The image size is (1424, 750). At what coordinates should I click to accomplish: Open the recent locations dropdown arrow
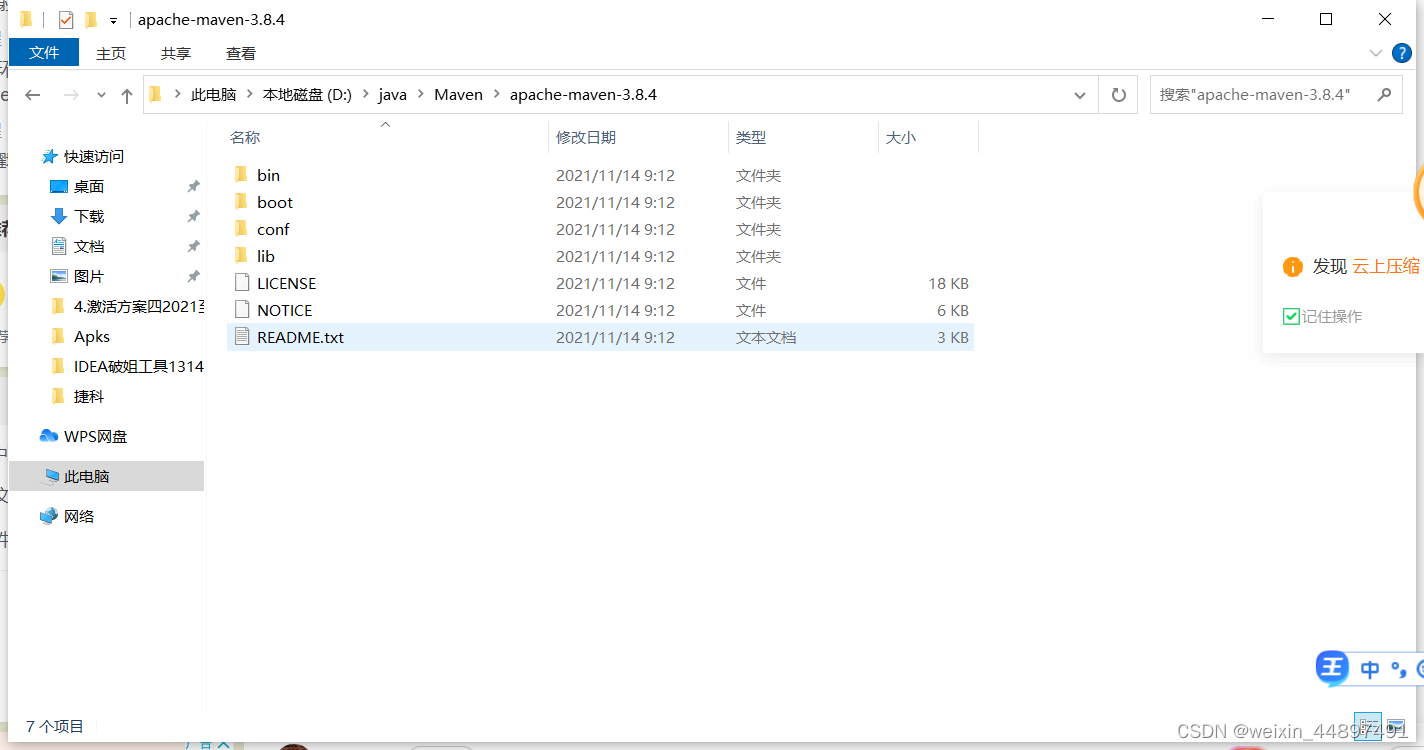[x=101, y=95]
